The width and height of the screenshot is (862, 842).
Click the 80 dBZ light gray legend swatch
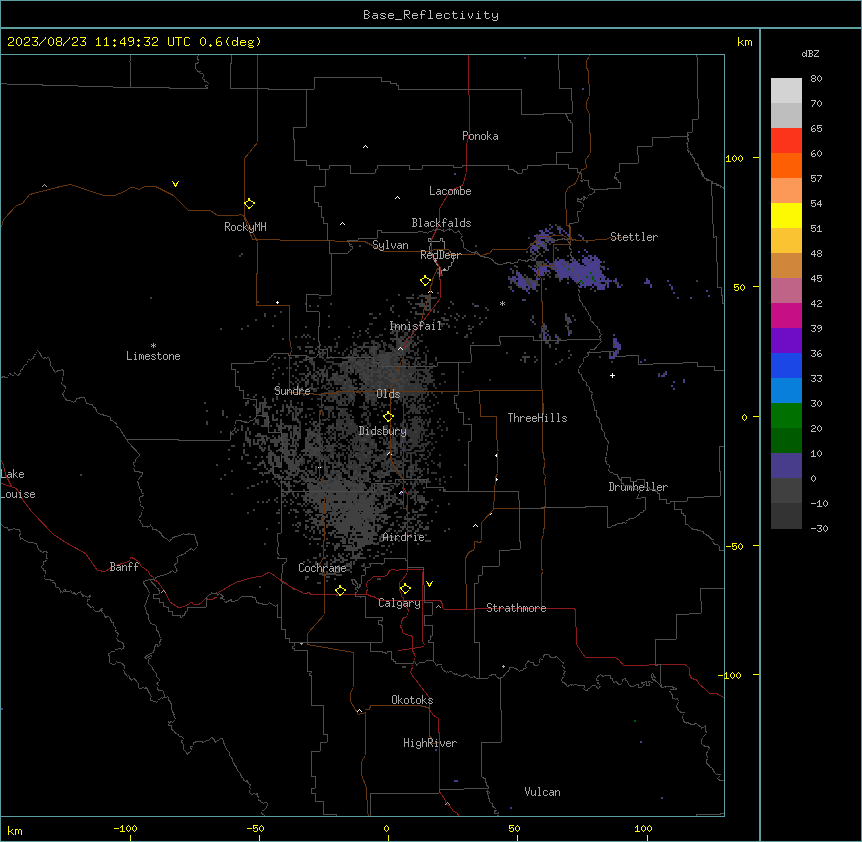coord(786,91)
